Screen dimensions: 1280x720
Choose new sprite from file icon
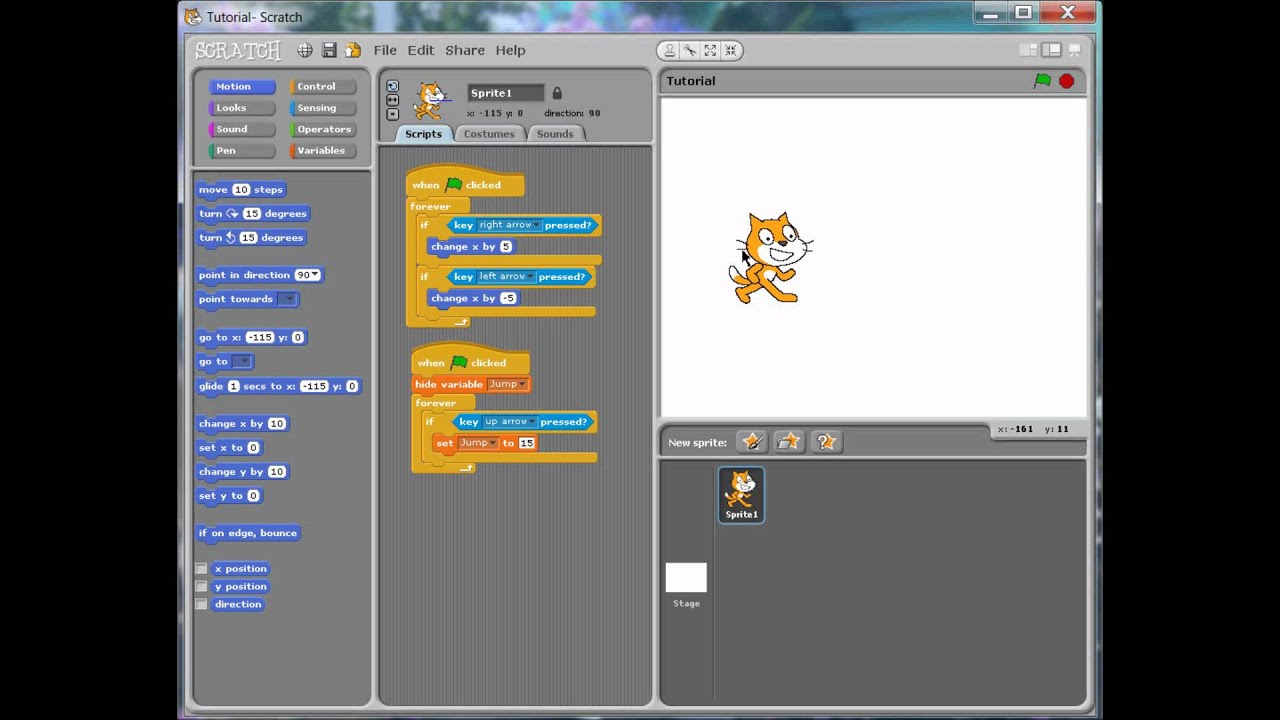(x=789, y=442)
